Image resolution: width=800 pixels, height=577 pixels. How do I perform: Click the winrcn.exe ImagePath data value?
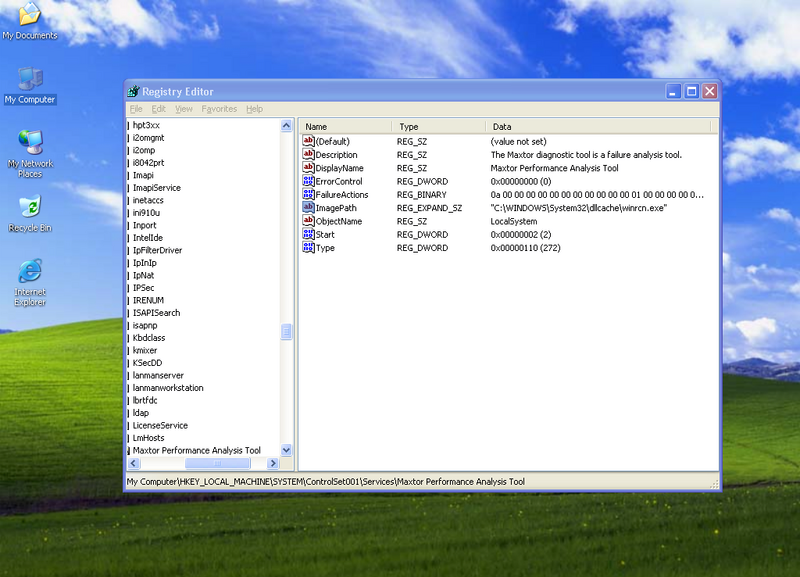579,208
